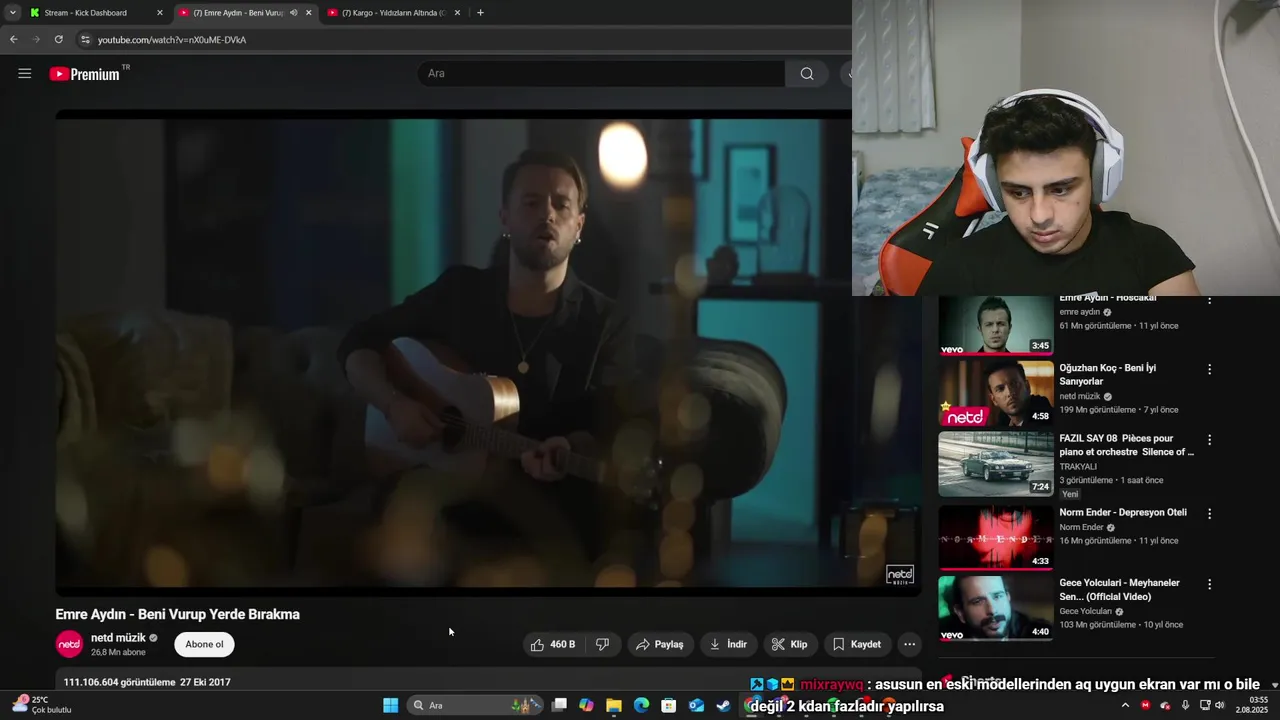Viewport: 1280px width, 720px height.
Task: Click the 'Gece Yolcuları - Meyhaneler Sen...' title
Action: [x=1120, y=589]
